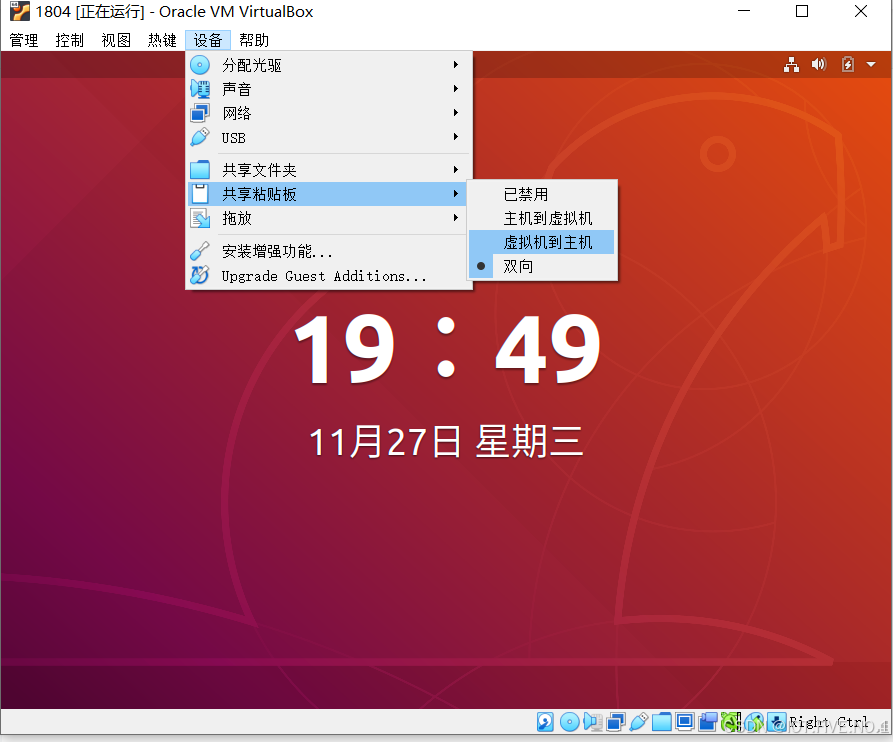This screenshot has width=893, height=742.
Task: Open the 视图 menu
Action: (116, 40)
